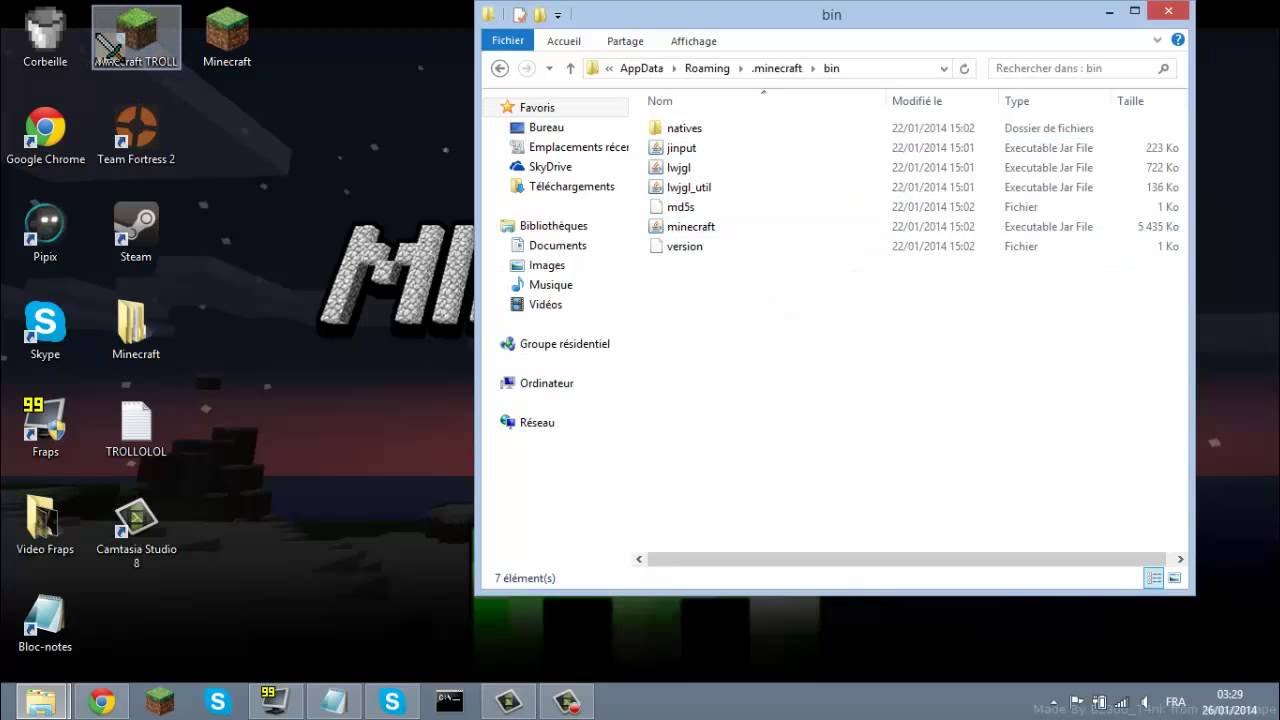Select Skype desktop shortcut
Screen dimensions: 1280x720
coord(45,330)
